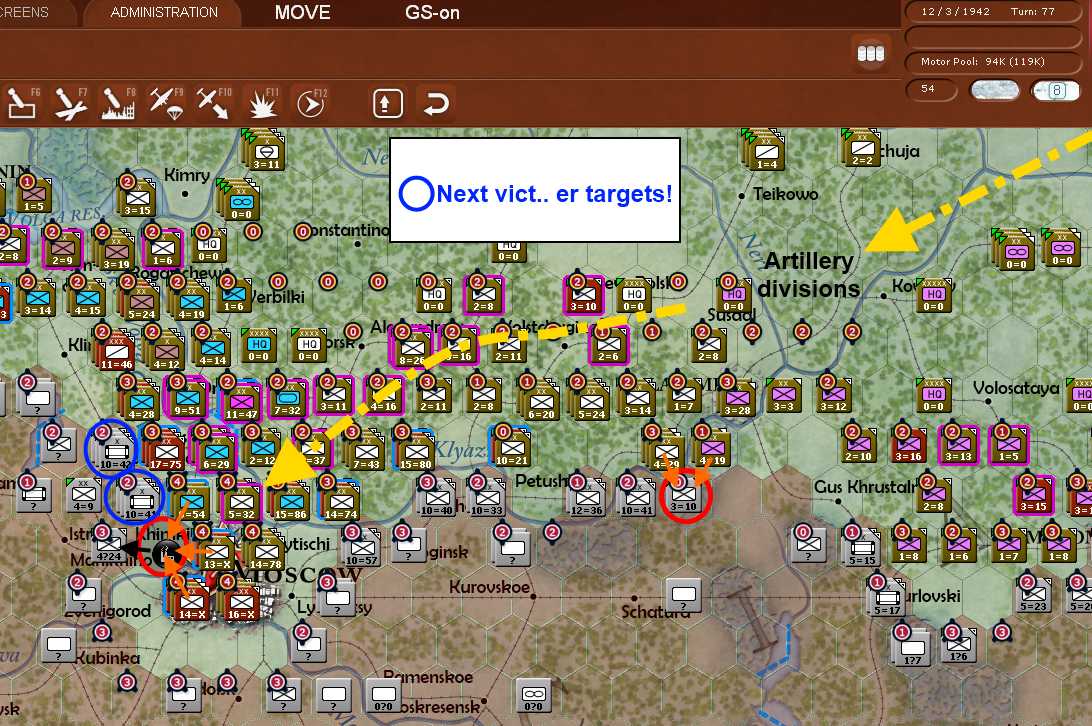
Task: Select the 3=13 magenta unit counter
Action: click(x=958, y=445)
